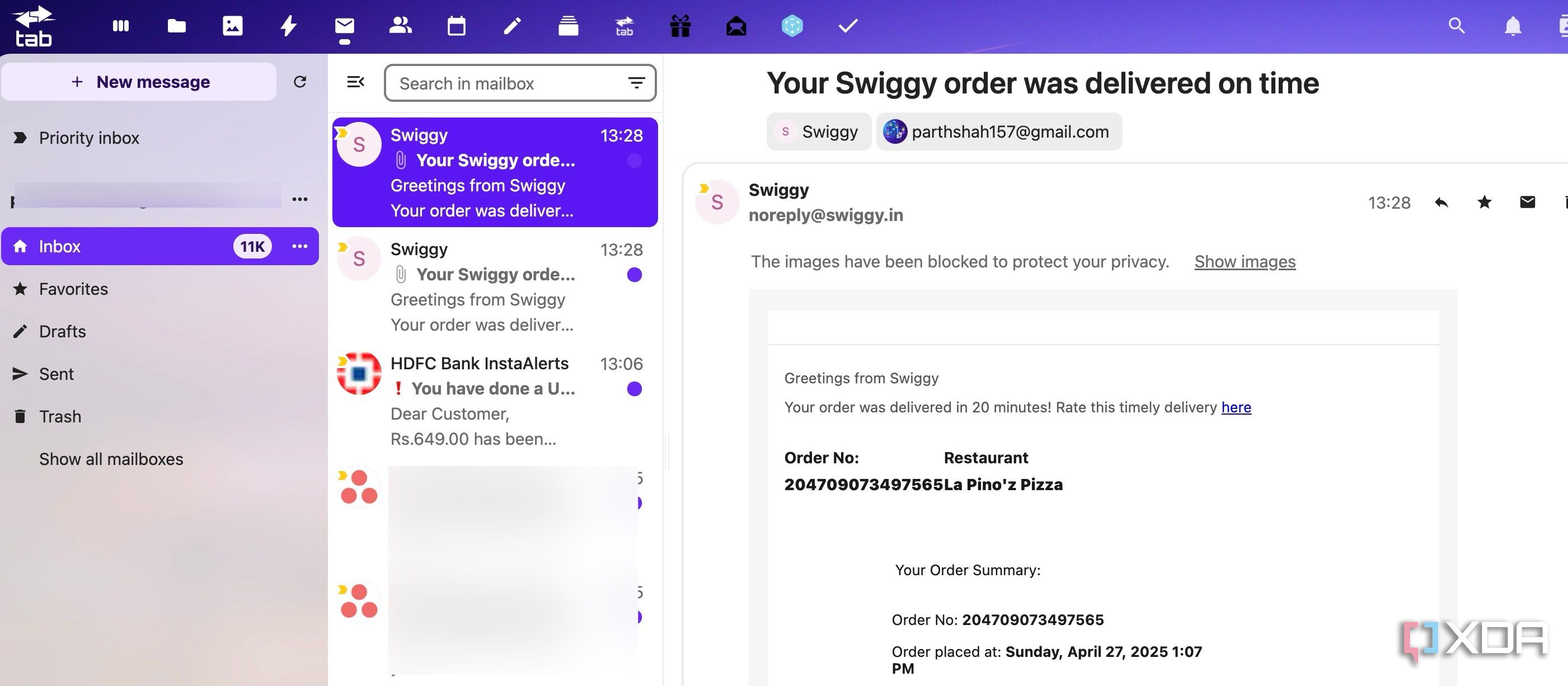Open the image gallery icon in top bar

[233, 26]
